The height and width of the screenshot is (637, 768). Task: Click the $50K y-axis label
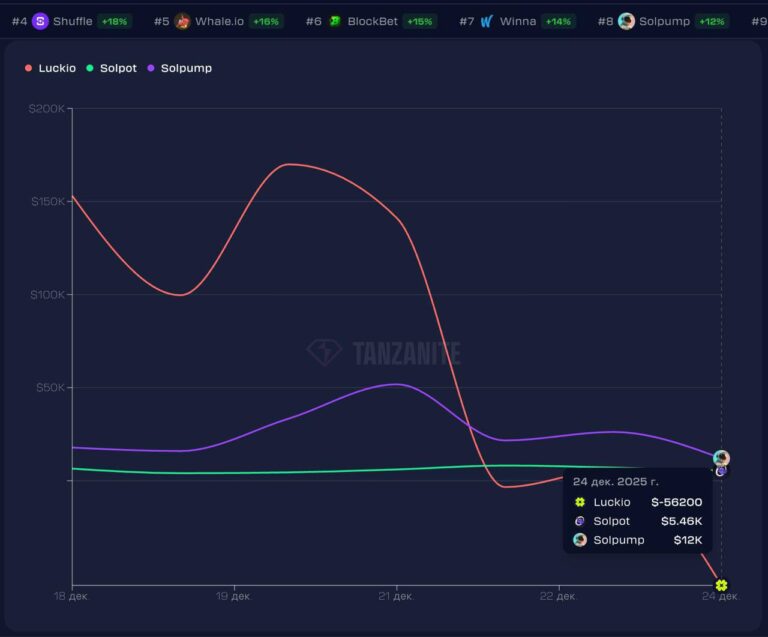click(x=50, y=388)
